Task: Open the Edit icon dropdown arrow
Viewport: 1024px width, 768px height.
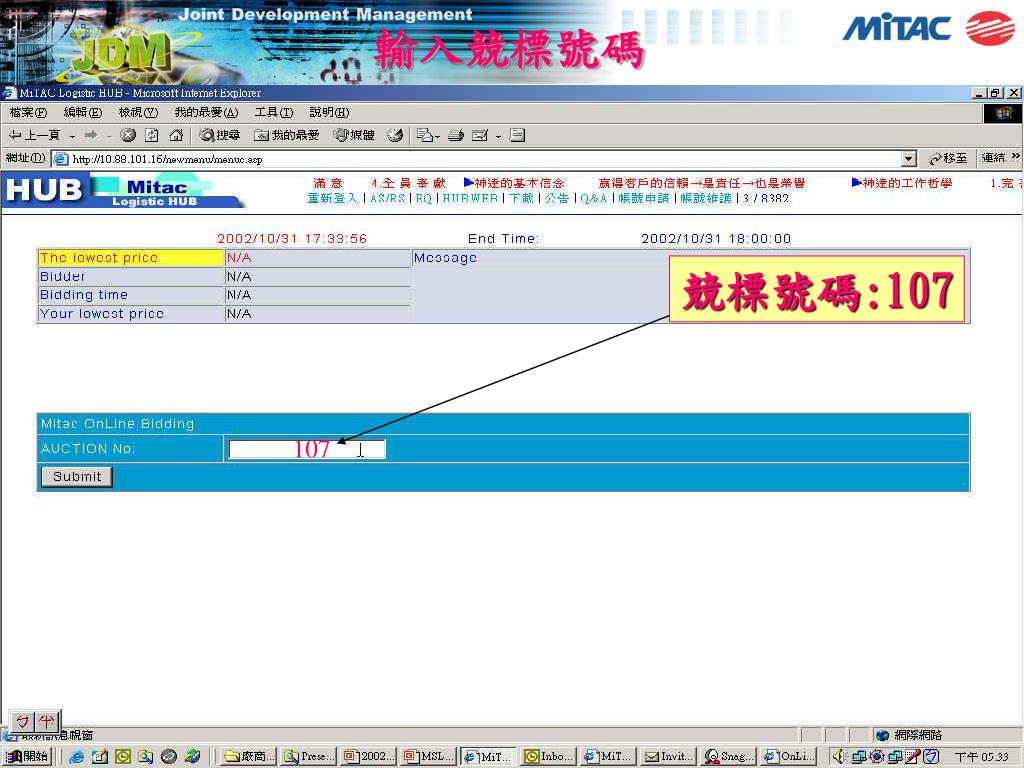Action: tap(498, 136)
